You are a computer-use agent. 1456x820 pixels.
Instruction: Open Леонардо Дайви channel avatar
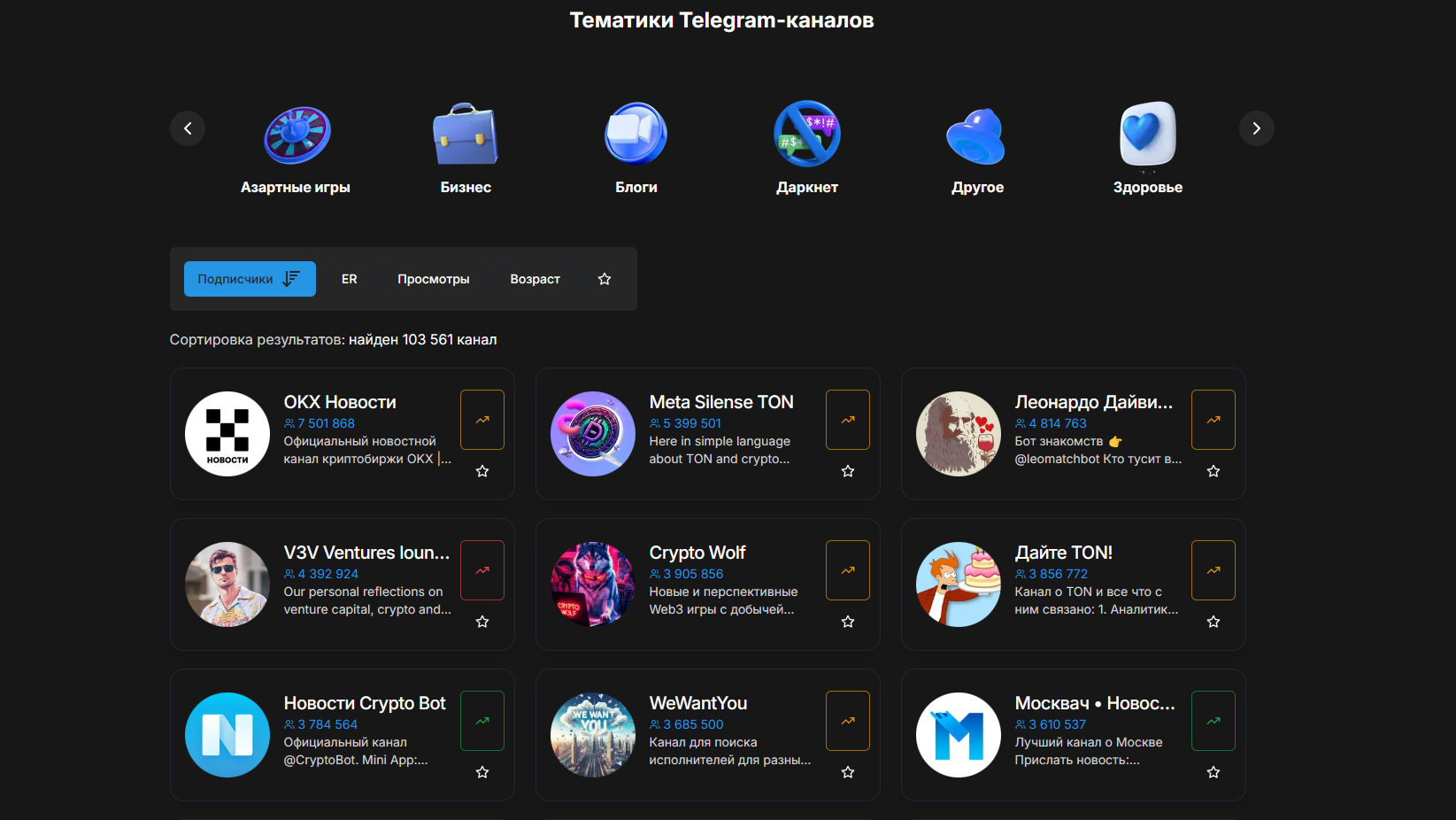click(x=959, y=434)
